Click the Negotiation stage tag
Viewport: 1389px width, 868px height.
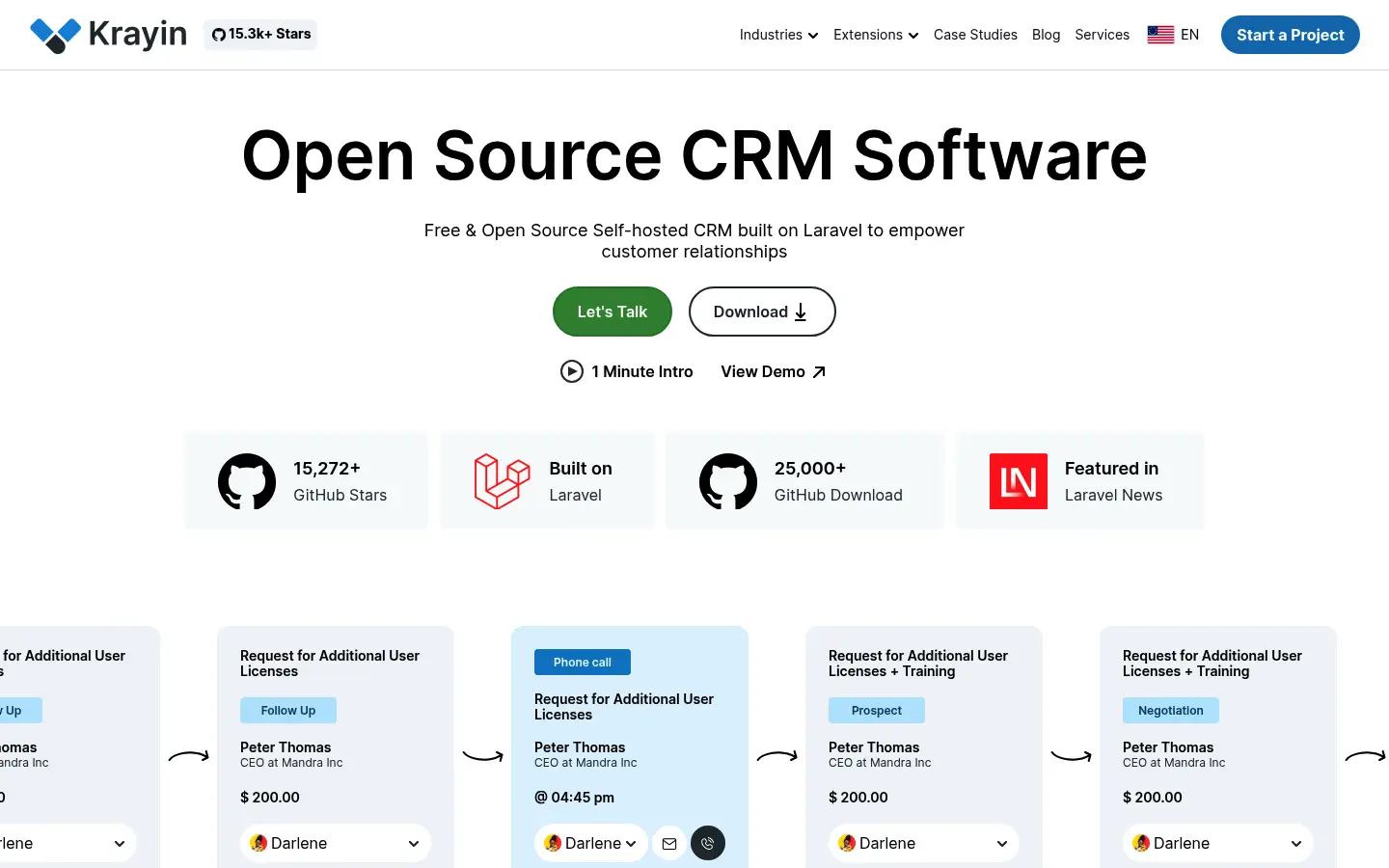tap(1171, 711)
